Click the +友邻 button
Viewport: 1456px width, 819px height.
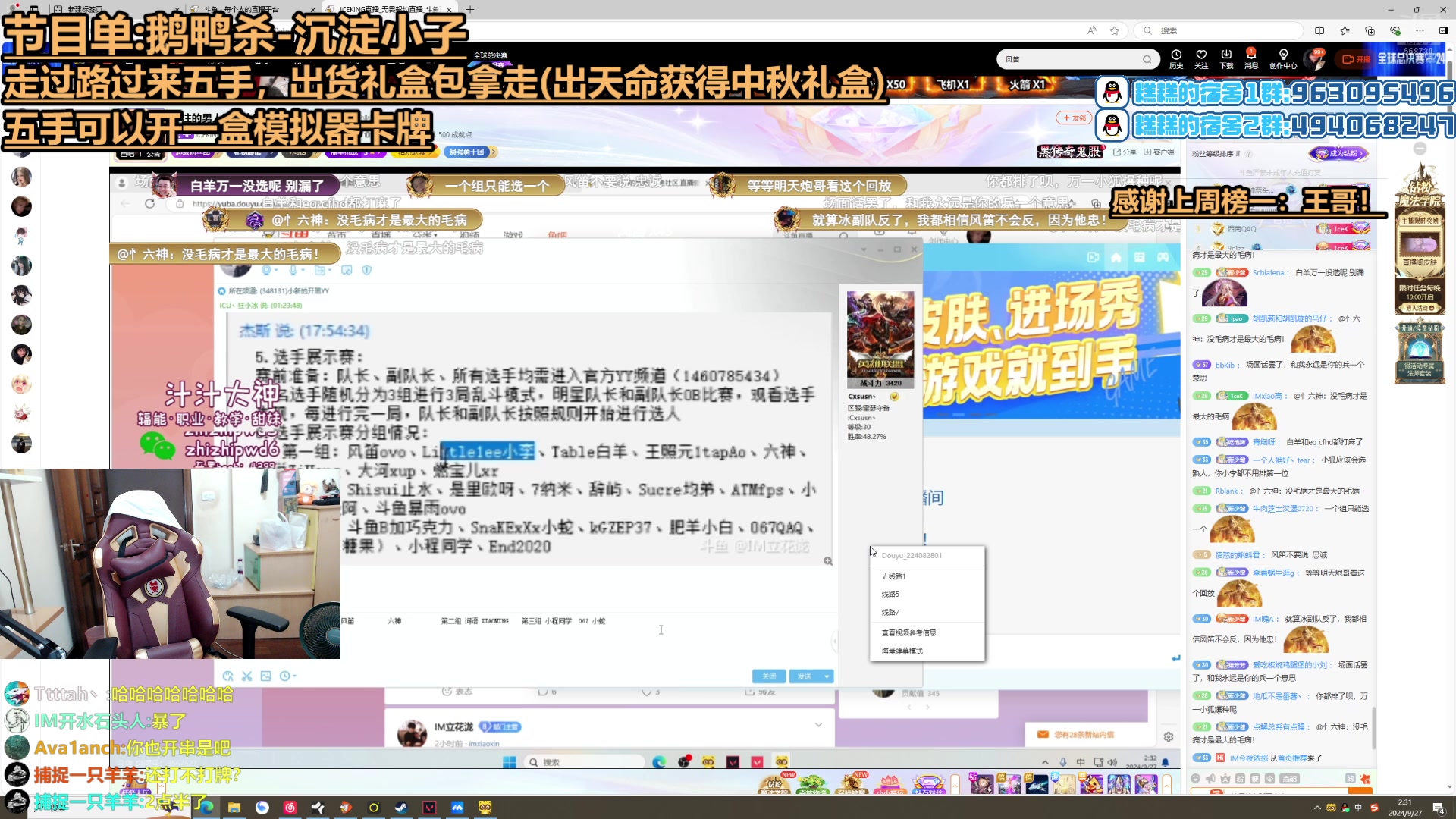(1075, 118)
